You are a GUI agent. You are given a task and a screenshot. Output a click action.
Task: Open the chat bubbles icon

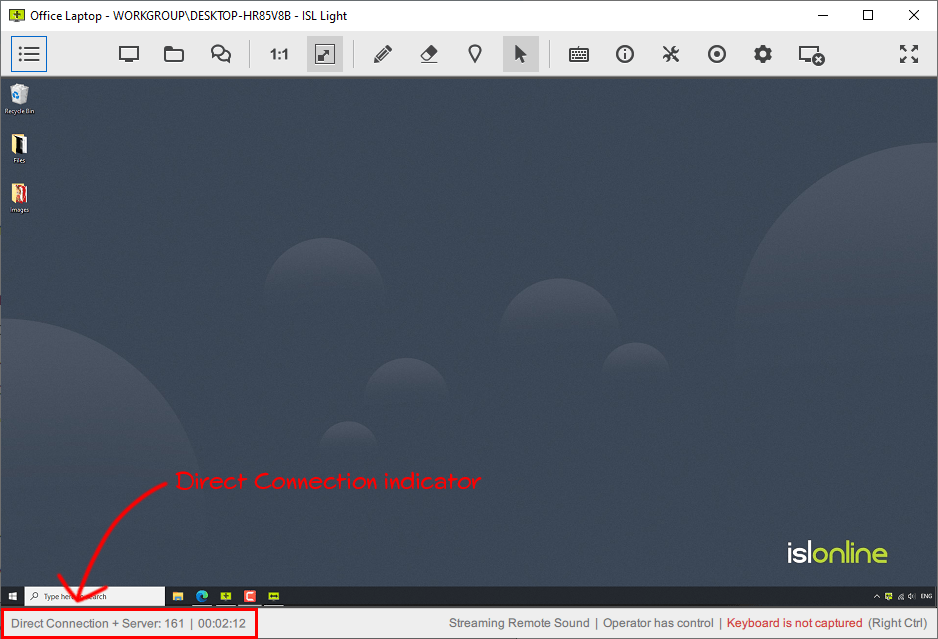point(221,54)
